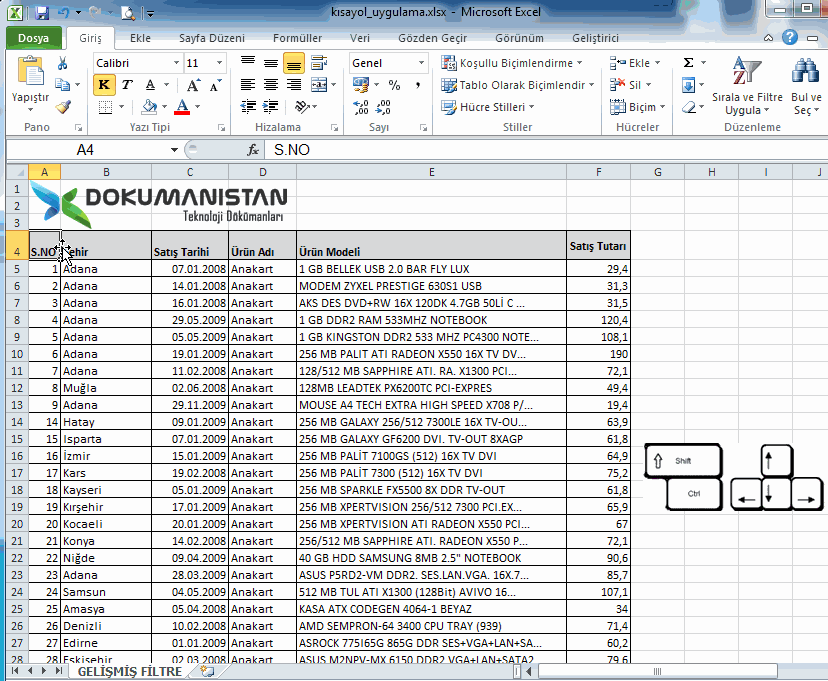Toggle bold K button
828x681 pixels.
coord(104,85)
